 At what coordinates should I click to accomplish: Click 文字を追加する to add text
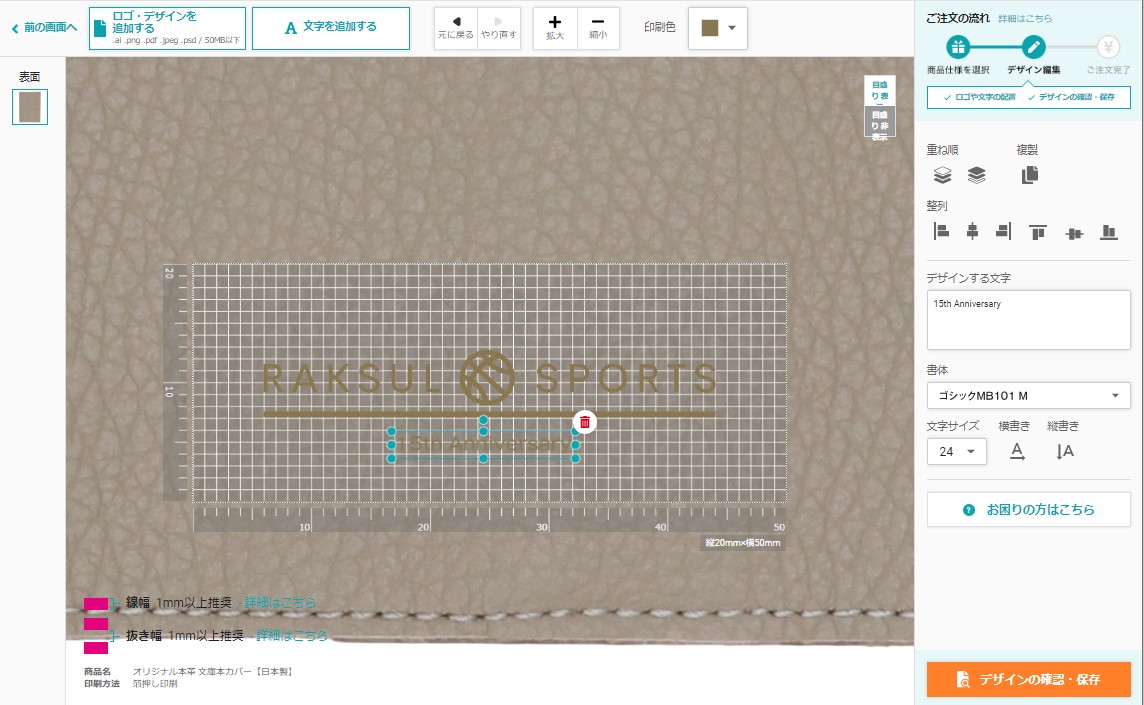pyautogui.click(x=331, y=28)
